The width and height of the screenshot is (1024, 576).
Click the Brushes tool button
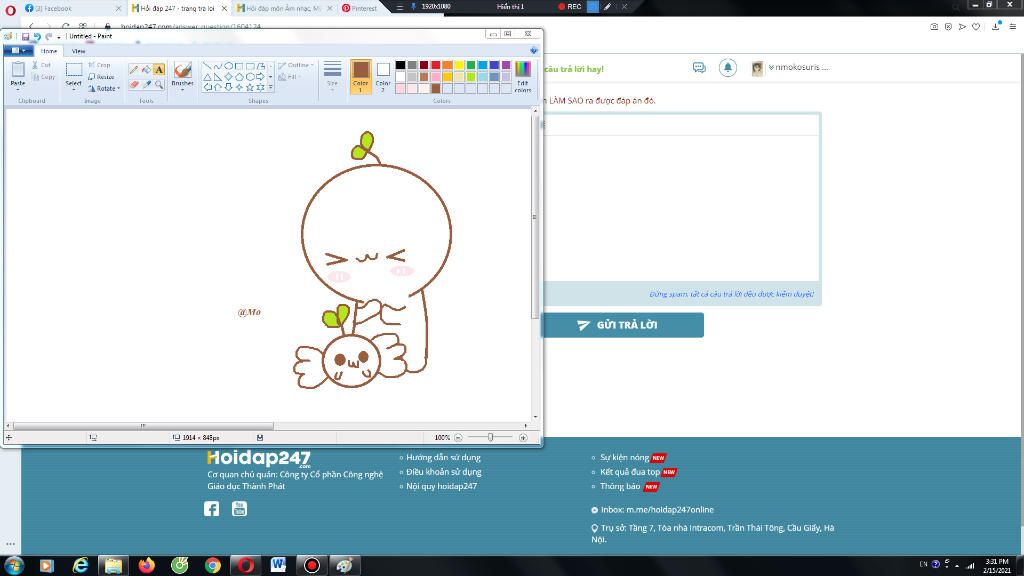point(182,74)
